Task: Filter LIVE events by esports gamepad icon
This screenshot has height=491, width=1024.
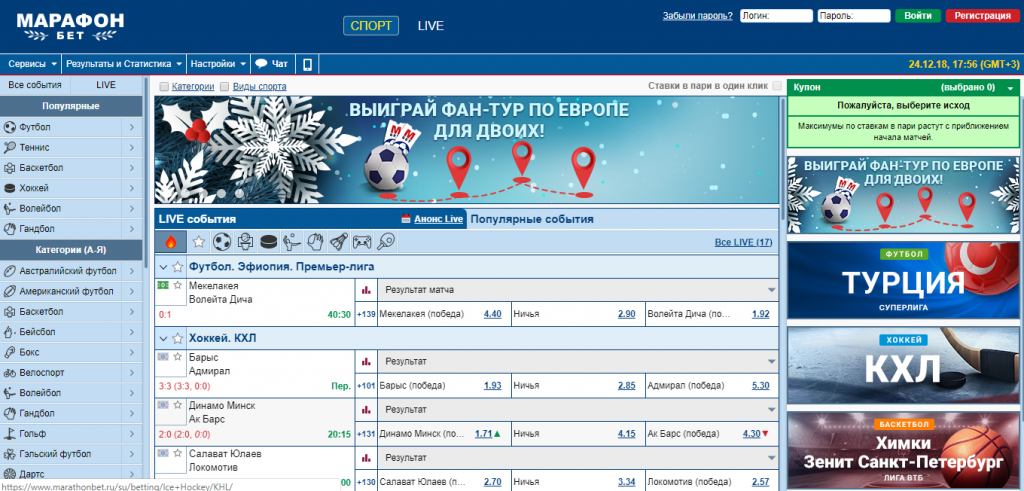Action: click(362, 242)
